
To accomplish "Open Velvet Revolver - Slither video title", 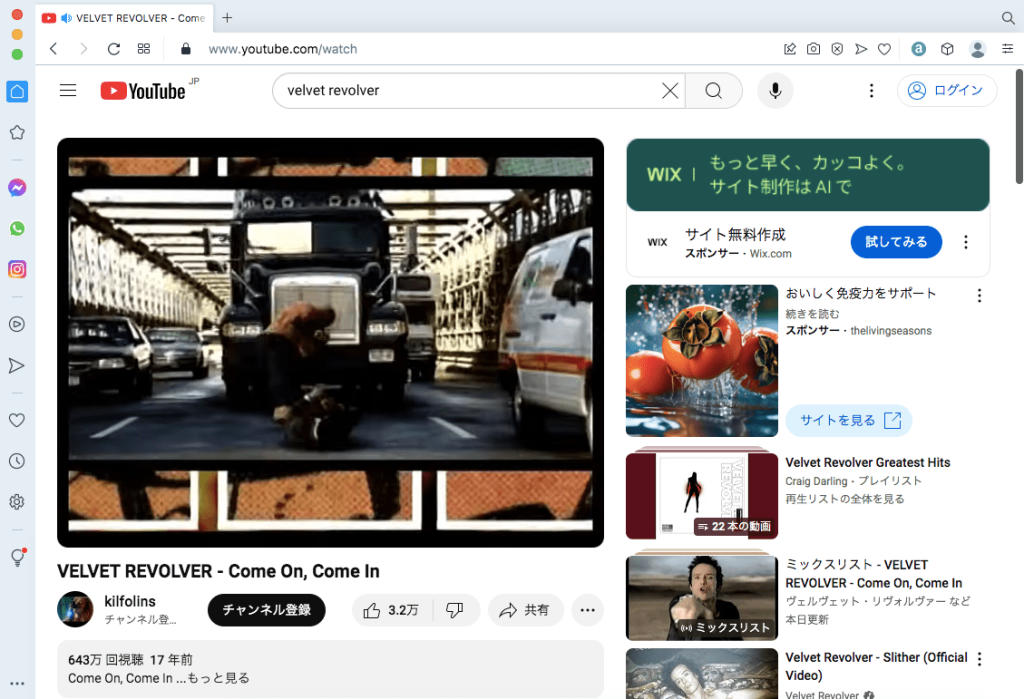I will click(x=876, y=666).
